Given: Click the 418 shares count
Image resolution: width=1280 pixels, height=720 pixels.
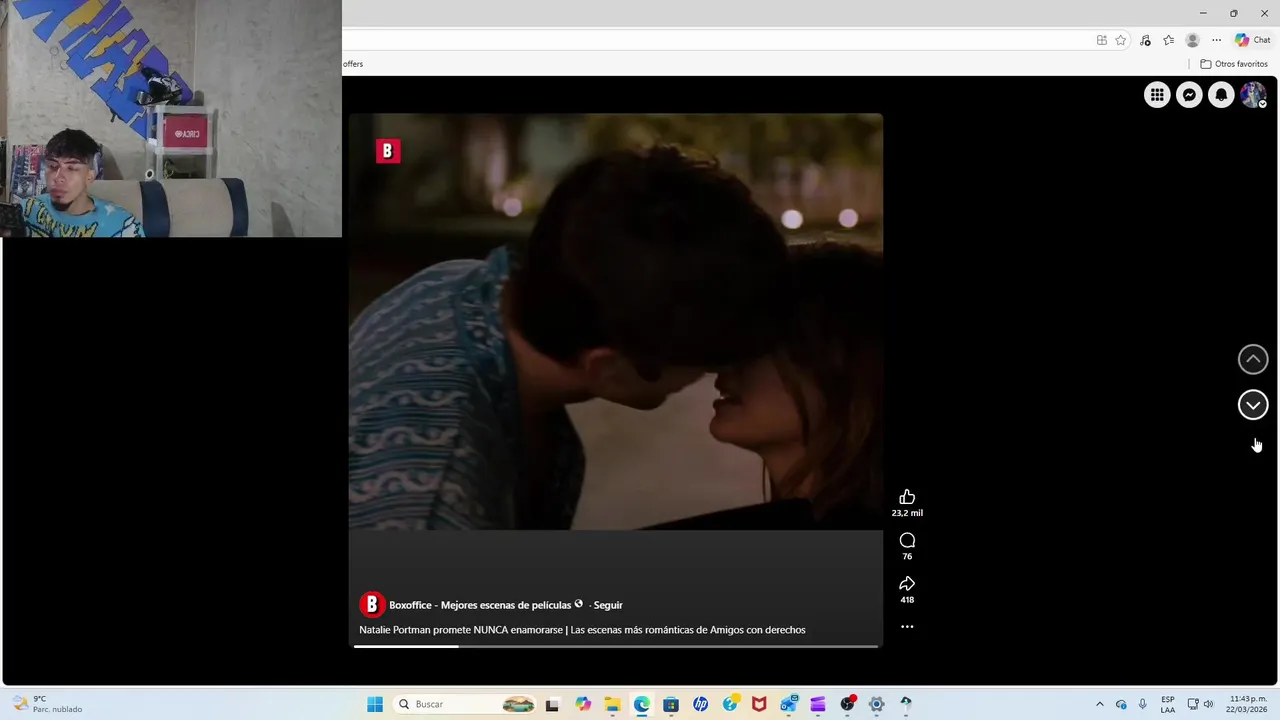Looking at the screenshot, I should click(x=907, y=600).
